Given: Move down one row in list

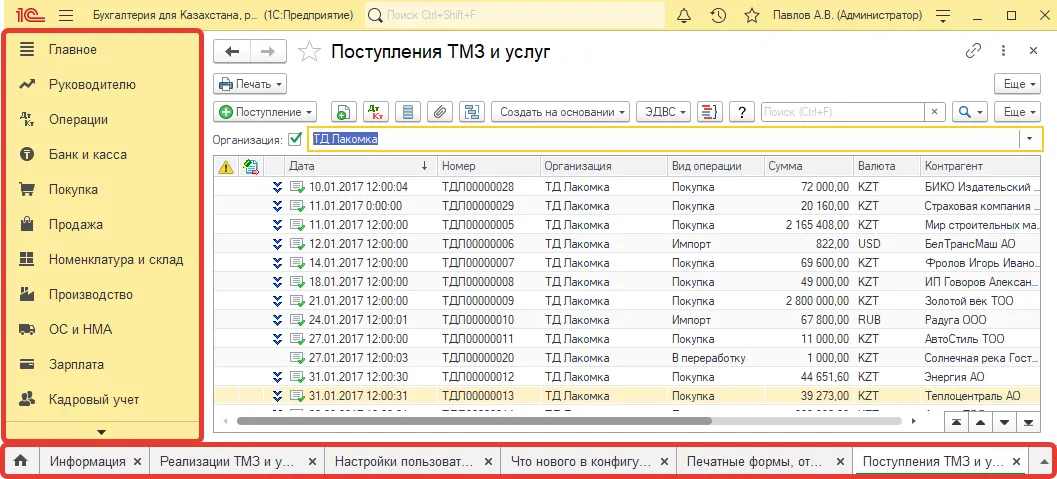Looking at the screenshot, I should pyautogui.click(x=1004, y=422).
